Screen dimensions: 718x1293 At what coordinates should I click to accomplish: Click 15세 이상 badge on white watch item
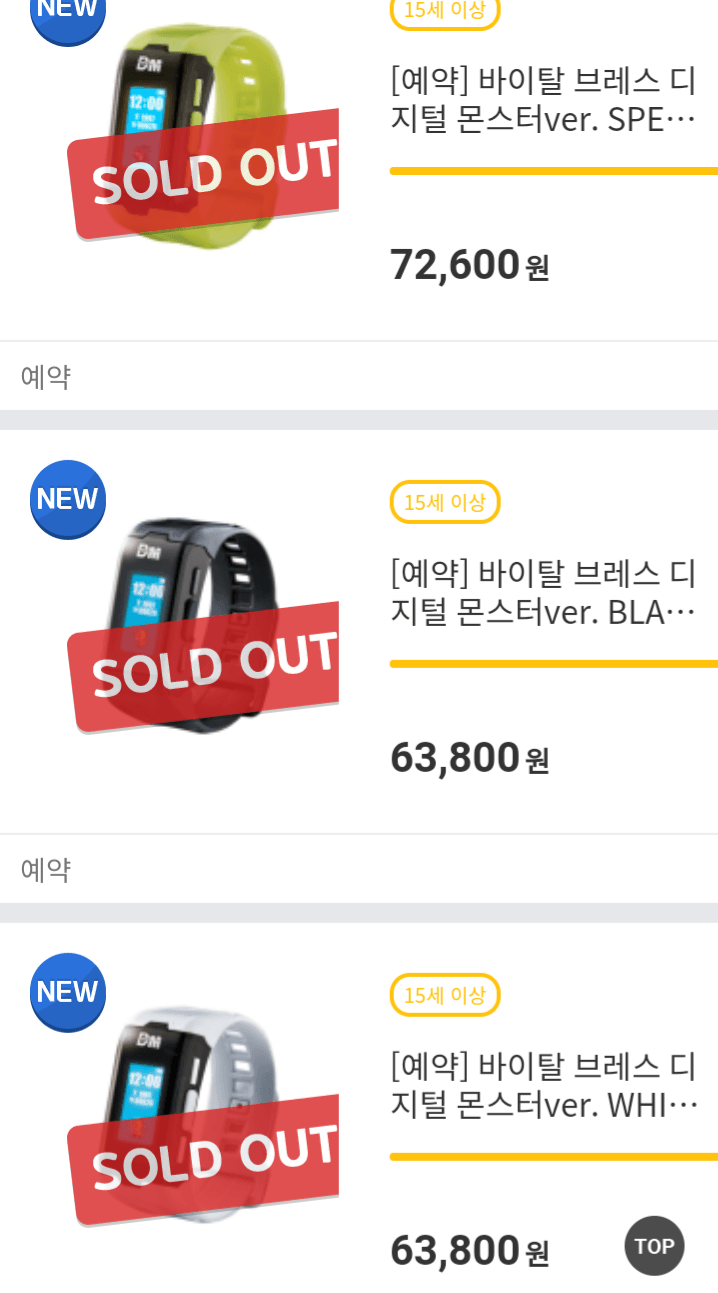pos(444,995)
